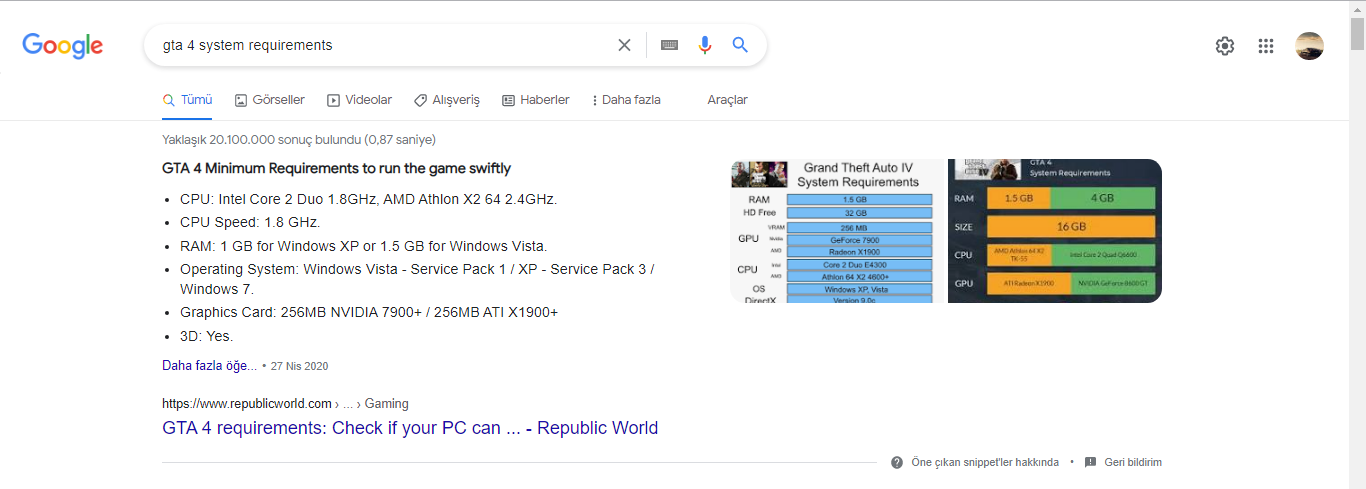Open the Google apps grid
Viewport: 1366px width, 489px height.
[1266, 45]
